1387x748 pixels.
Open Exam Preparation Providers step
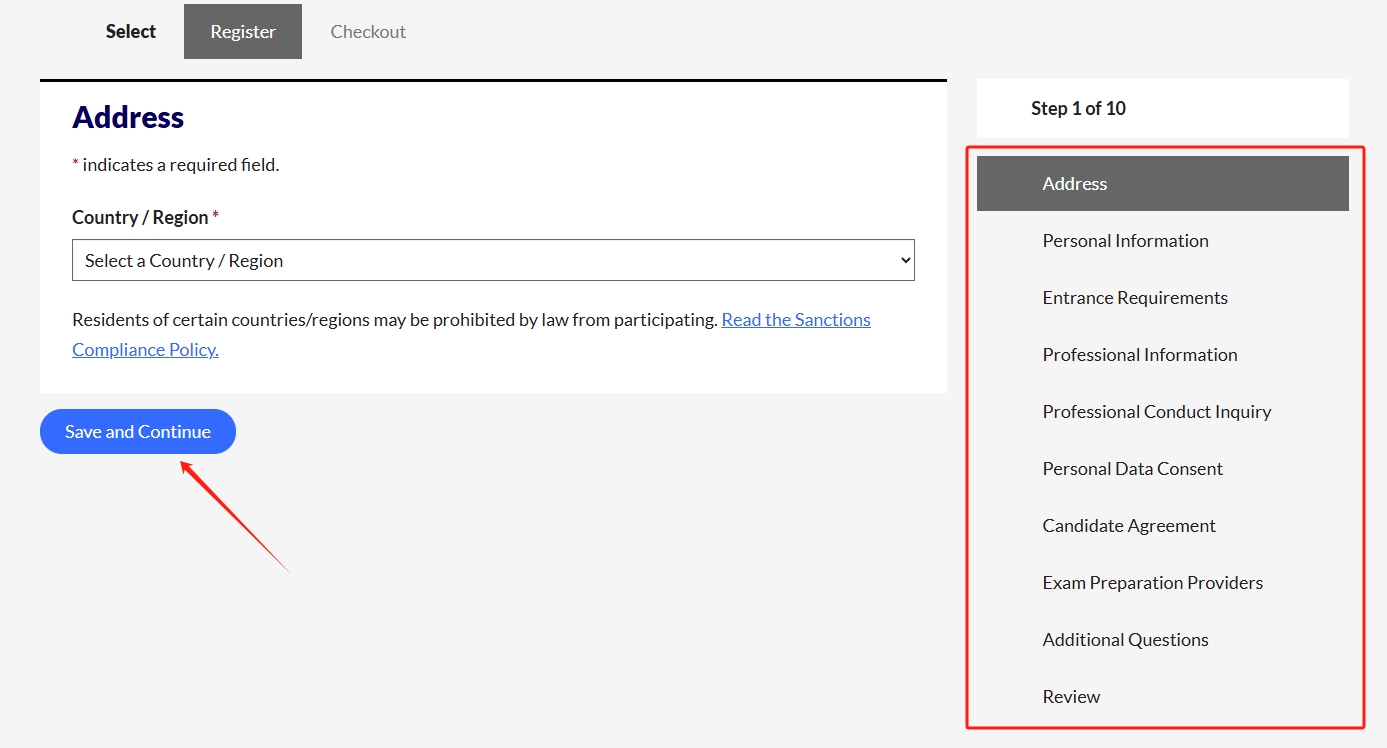click(1152, 583)
